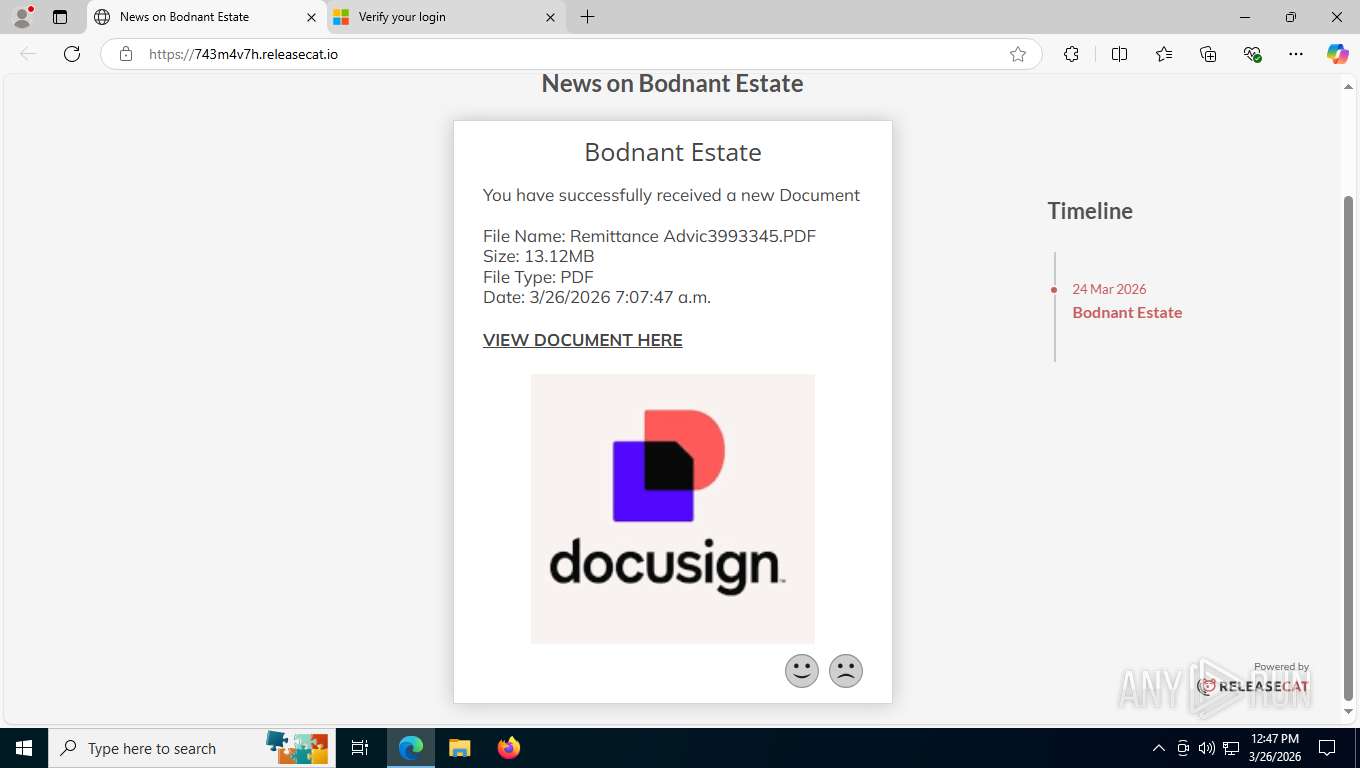Open Powered by ReleaseCat link

(1254, 680)
